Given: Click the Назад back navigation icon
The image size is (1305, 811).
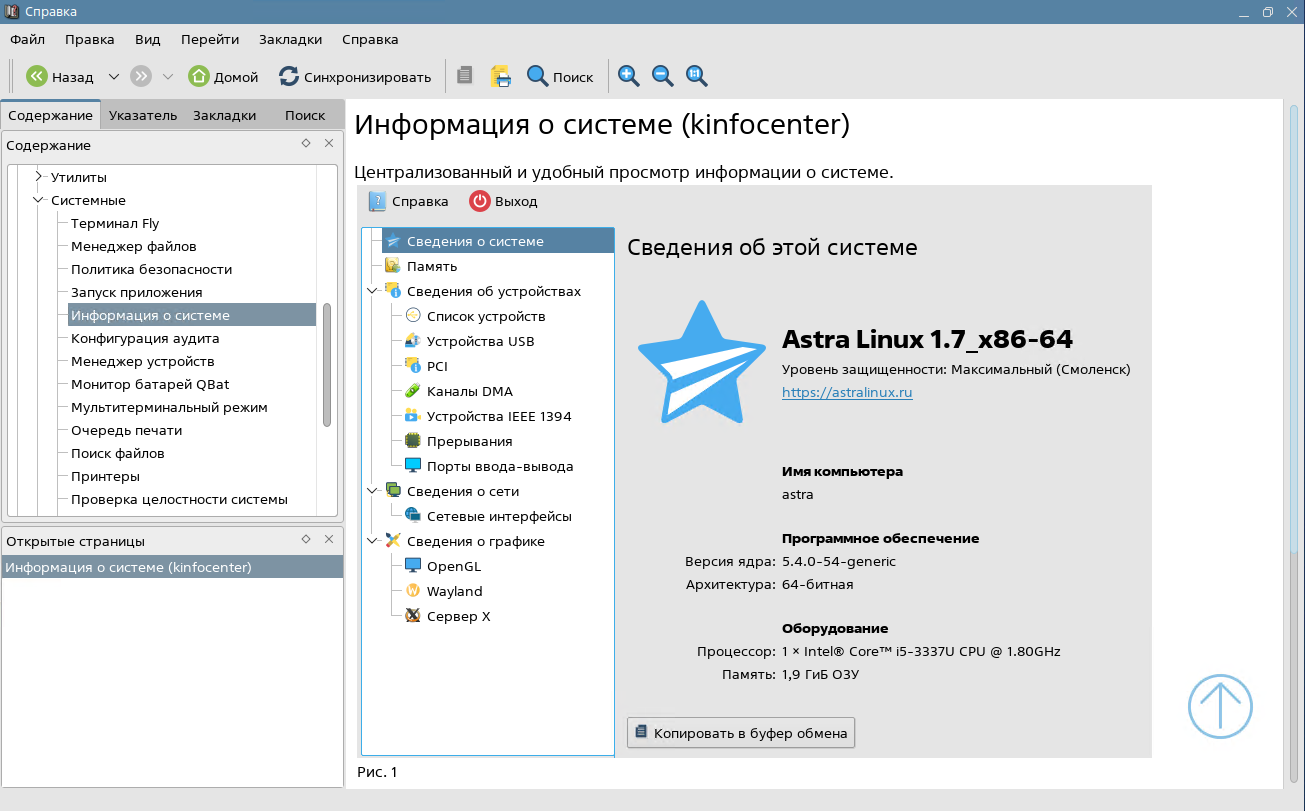Looking at the screenshot, I should pyautogui.click(x=37, y=76).
